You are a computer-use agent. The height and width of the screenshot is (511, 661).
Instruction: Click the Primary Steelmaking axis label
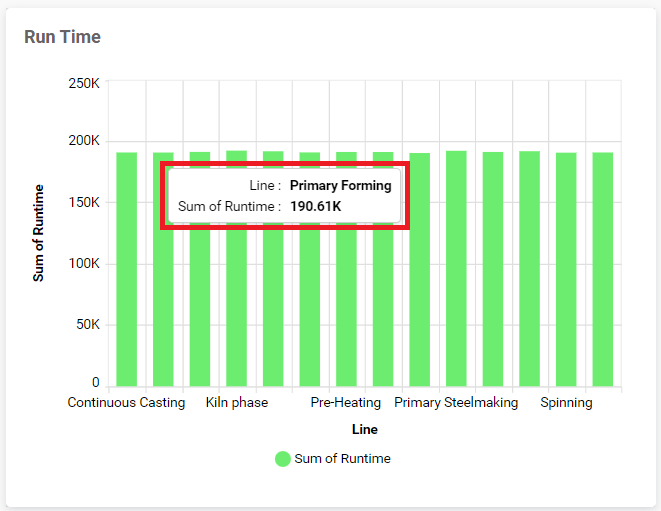[456, 403]
